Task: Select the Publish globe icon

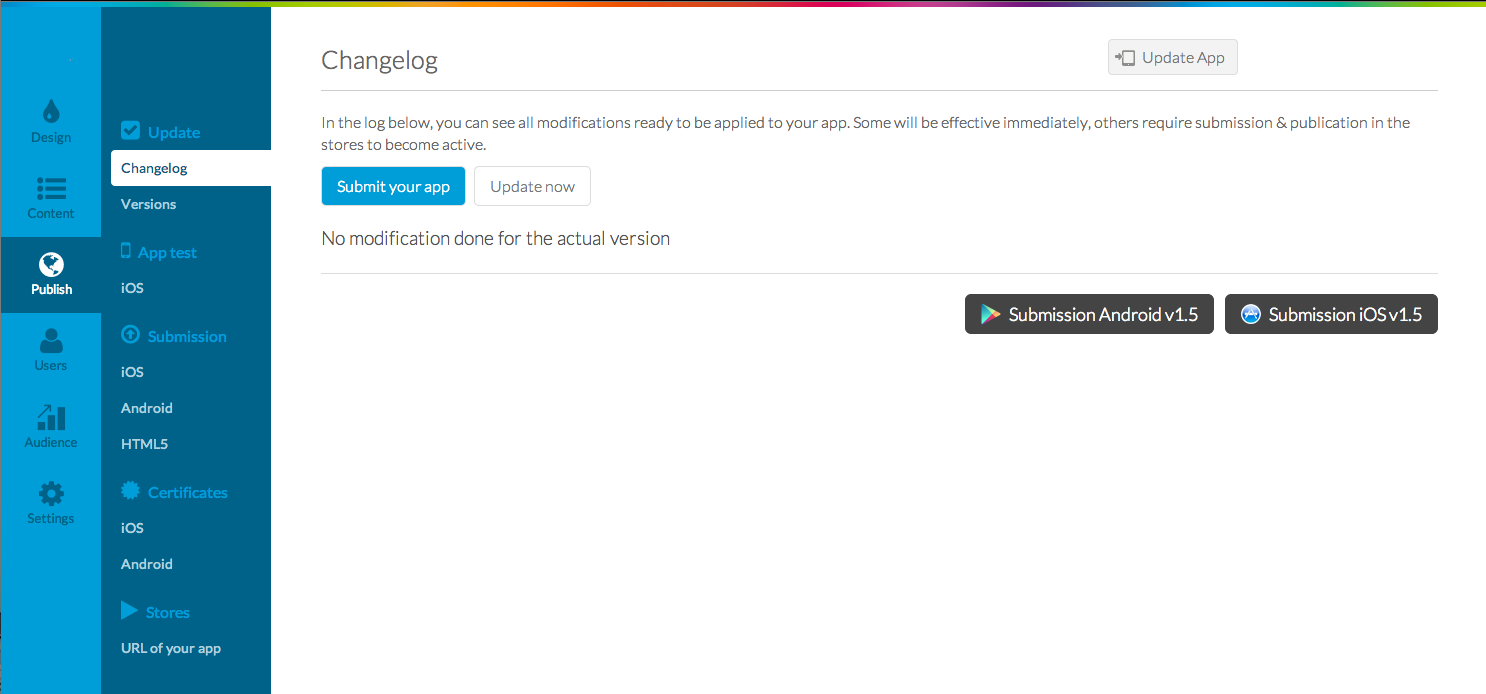Action: click(51, 264)
